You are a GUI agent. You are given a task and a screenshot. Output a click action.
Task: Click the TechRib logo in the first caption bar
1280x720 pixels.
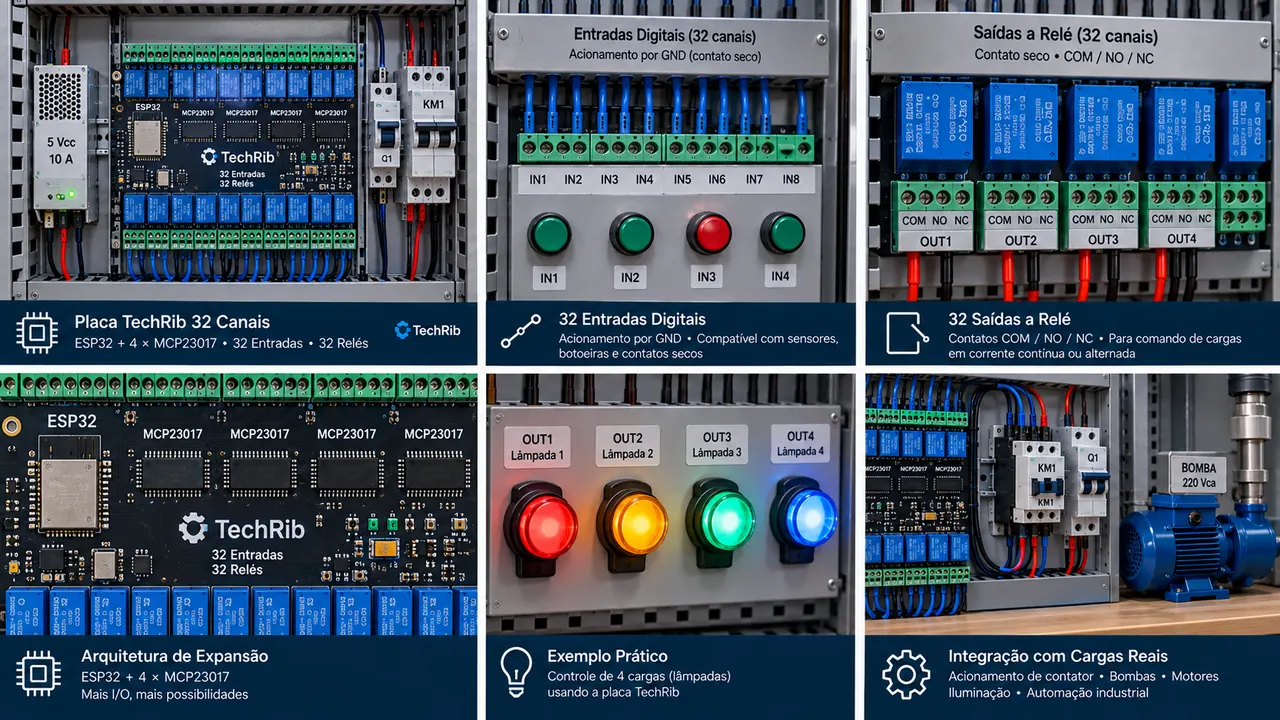[x=428, y=330]
